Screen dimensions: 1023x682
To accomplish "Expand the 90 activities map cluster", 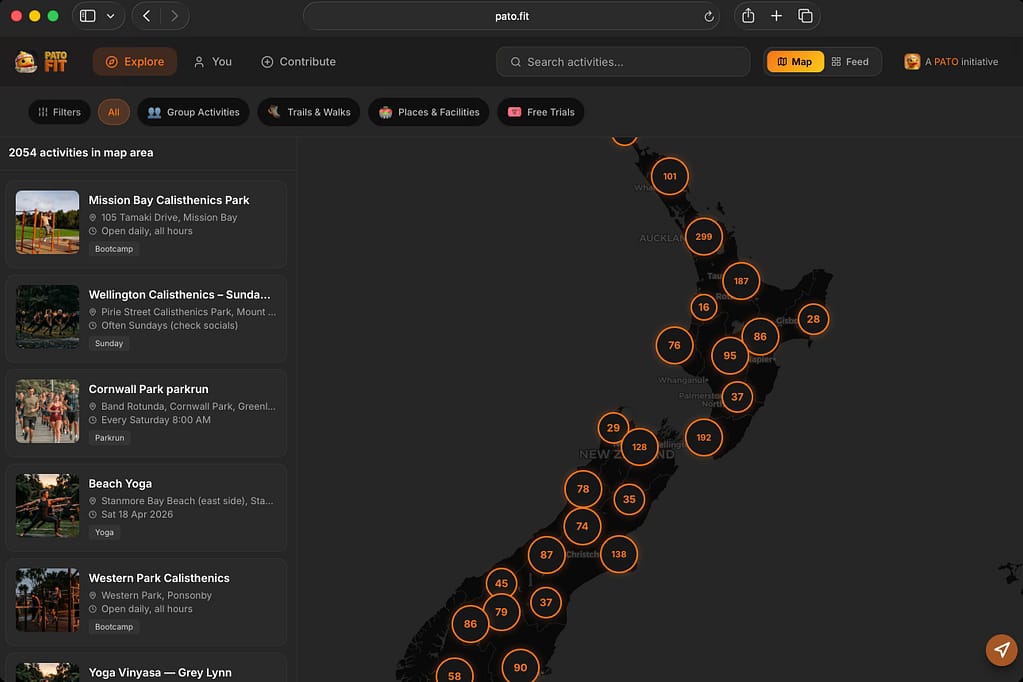I will point(521,668).
